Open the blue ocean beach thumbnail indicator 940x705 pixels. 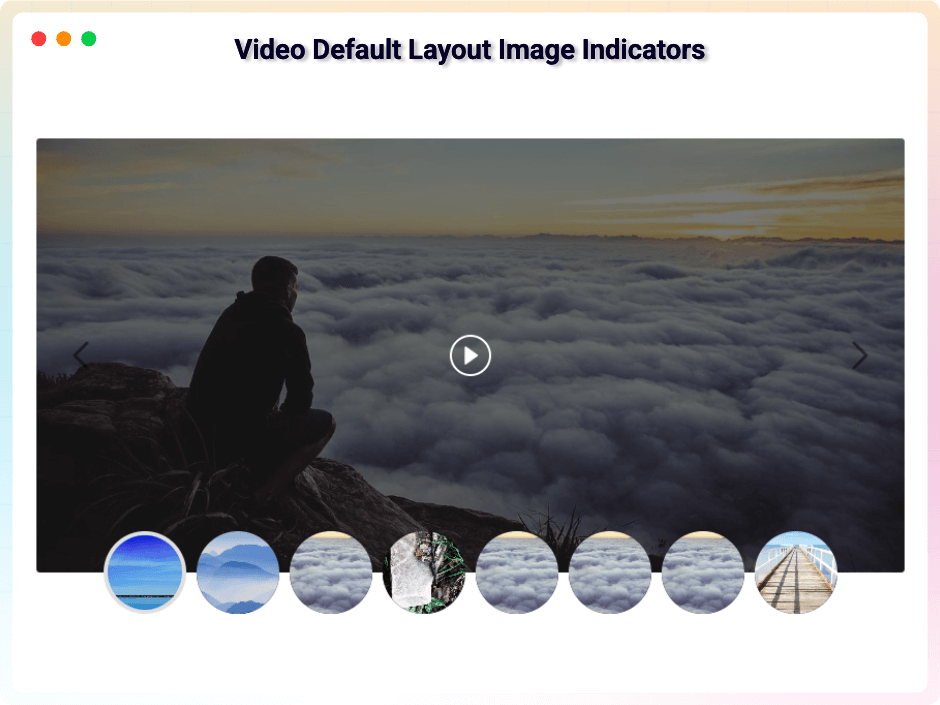[144, 573]
